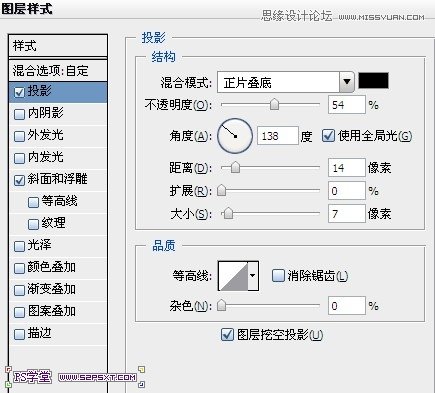The height and width of the screenshot is (393, 435).
Task: Enable the 颜色叠加 color overlay checkbox
Action: tap(20, 268)
